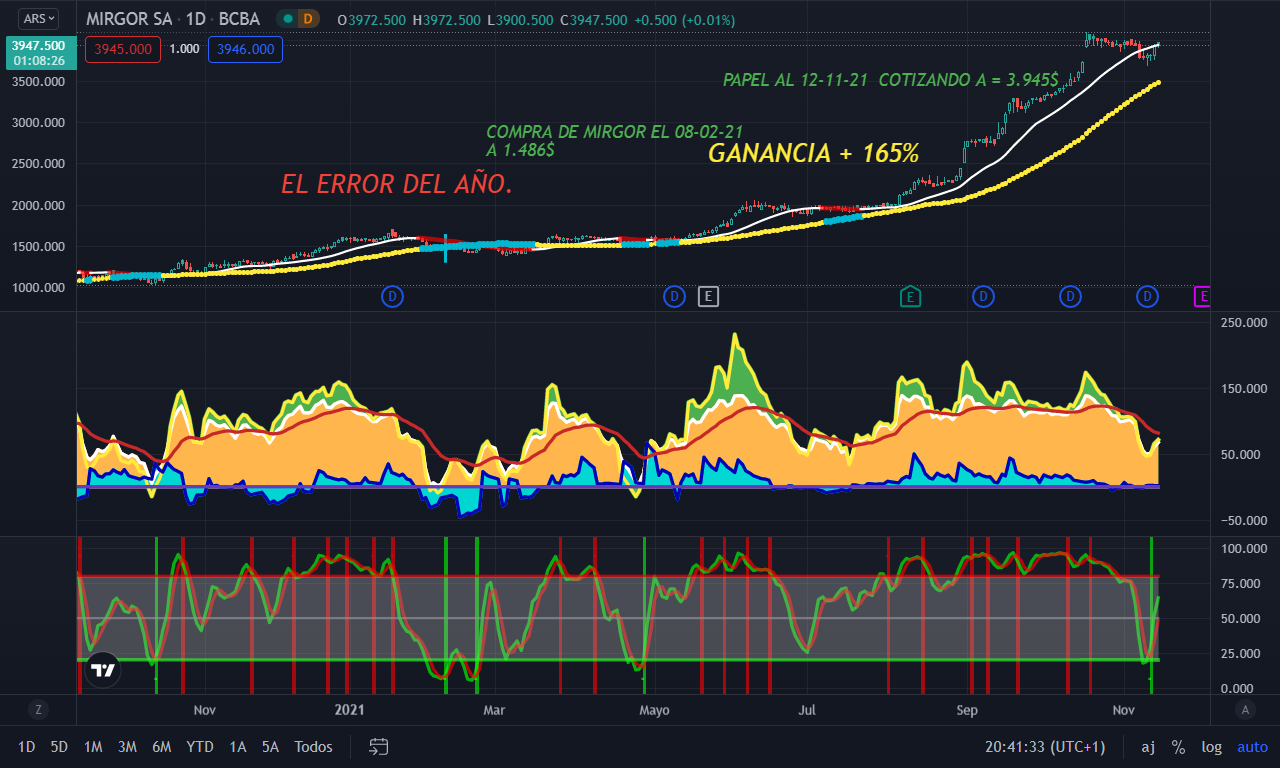Click the magenta E marker at right edge
Image resolution: width=1280 pixels, height=768 pixels.
pyautogui.click(x=1203, y=296)
